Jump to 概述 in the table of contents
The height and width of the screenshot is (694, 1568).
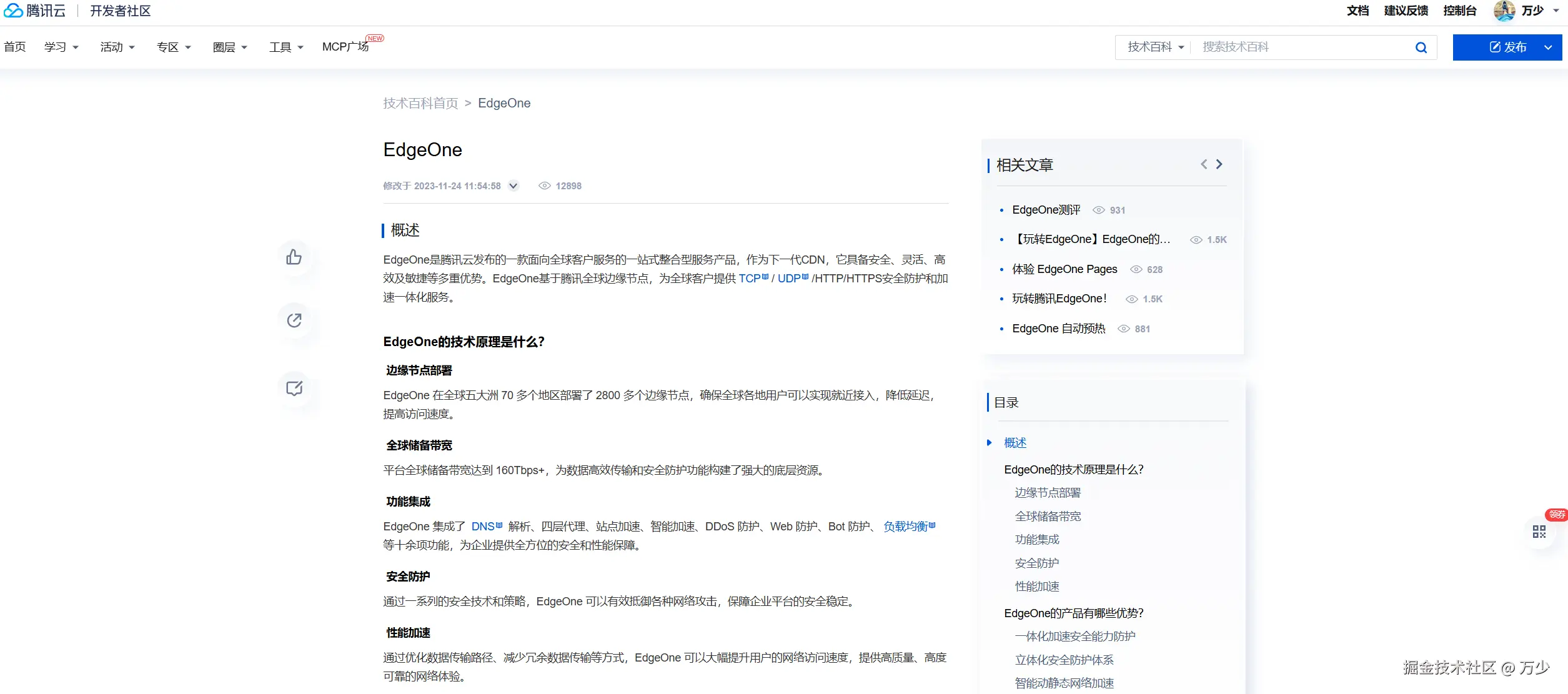click(1015, 443)
